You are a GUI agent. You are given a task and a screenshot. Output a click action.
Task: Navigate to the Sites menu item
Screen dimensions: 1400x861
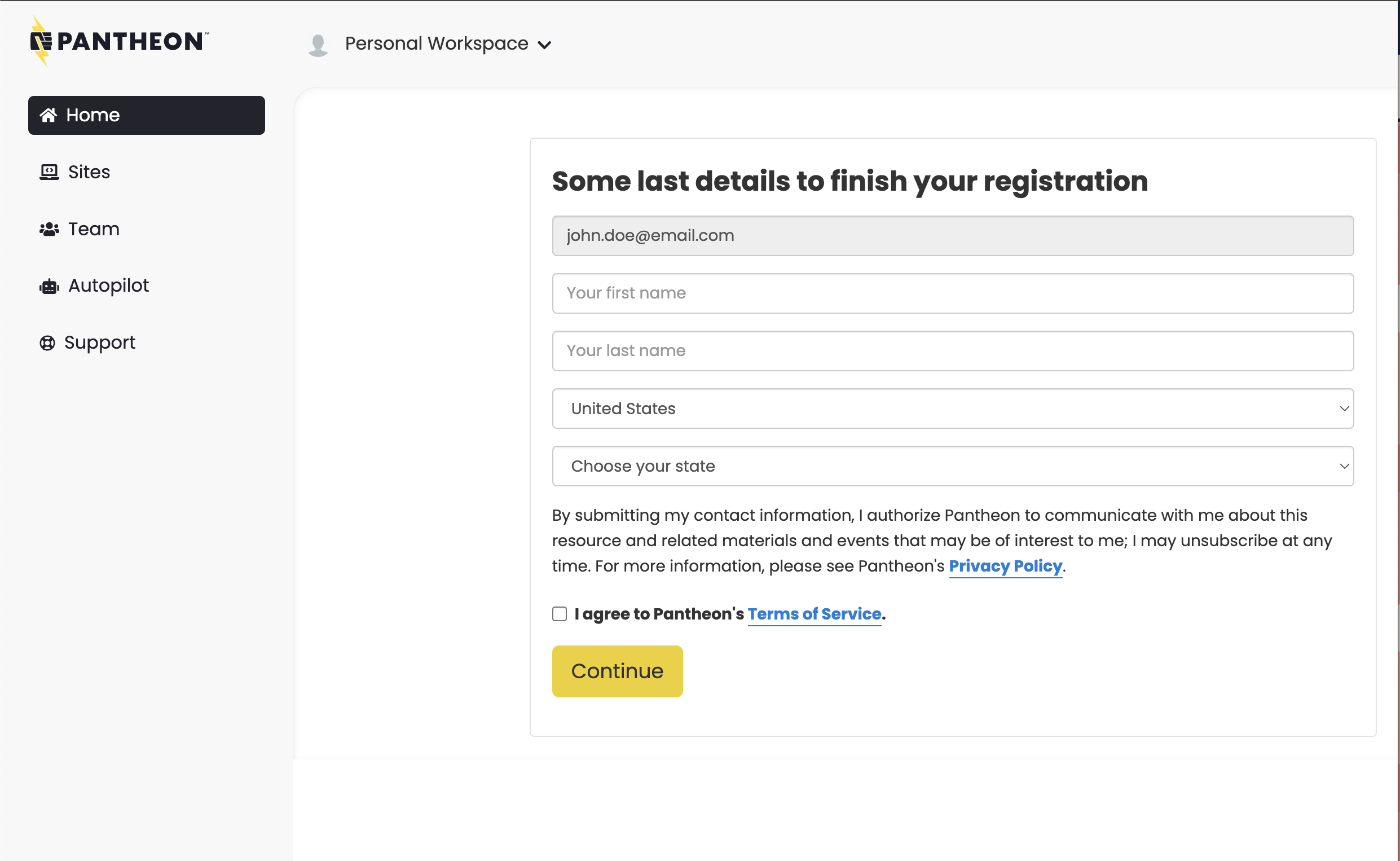(89, 172)
